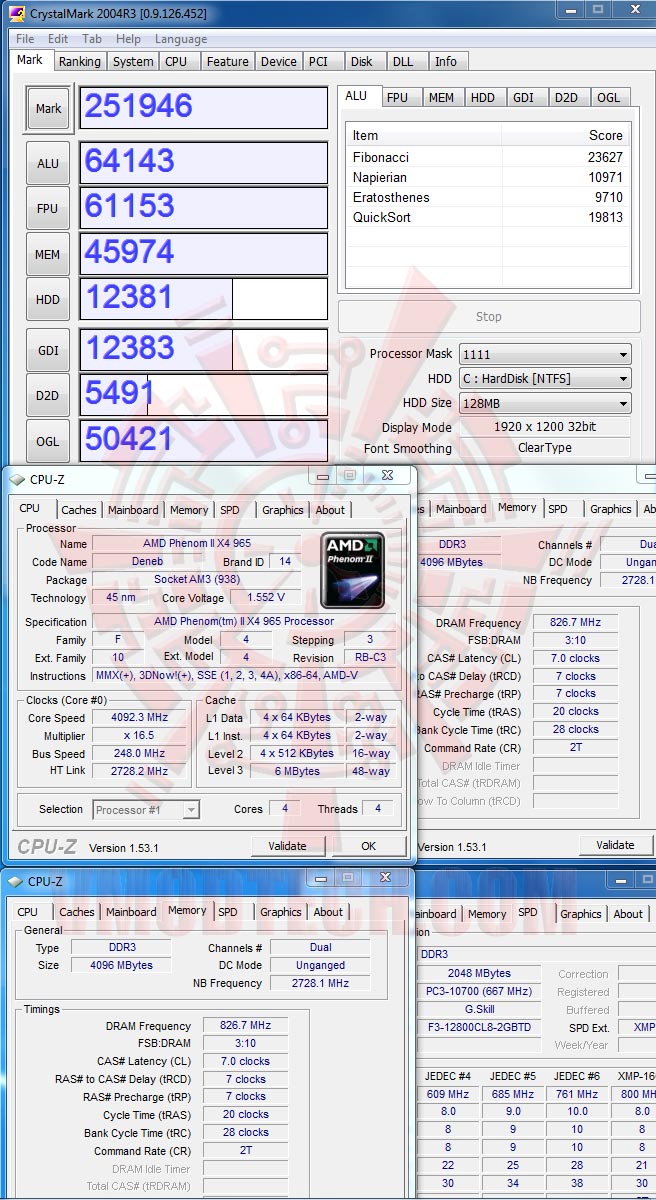The height and width of the screenshot is (1200, 656).
Task: Run the HDD benchmark button
Action: 48,299
